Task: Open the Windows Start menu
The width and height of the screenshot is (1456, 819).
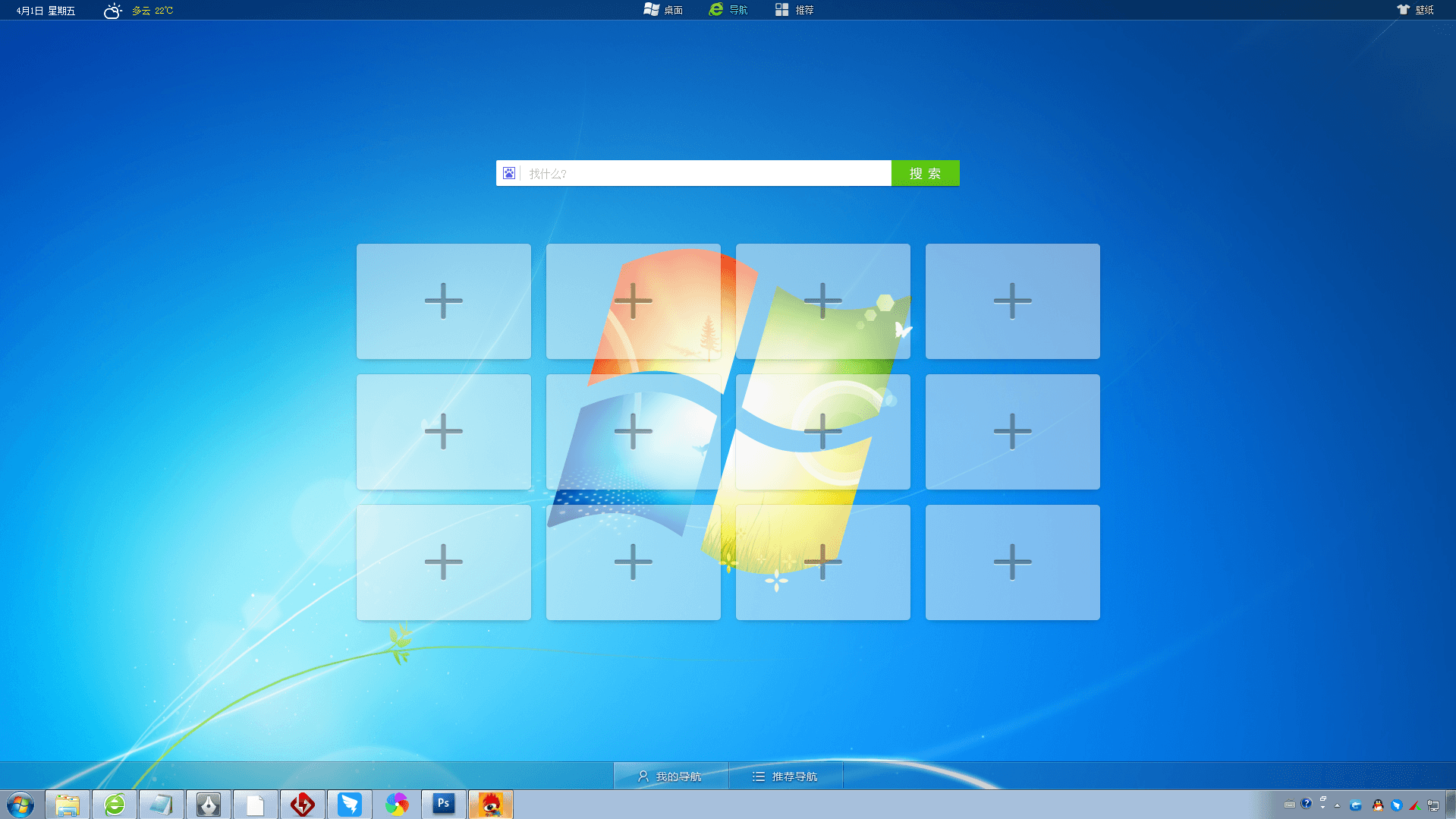Action: [20, 804]
